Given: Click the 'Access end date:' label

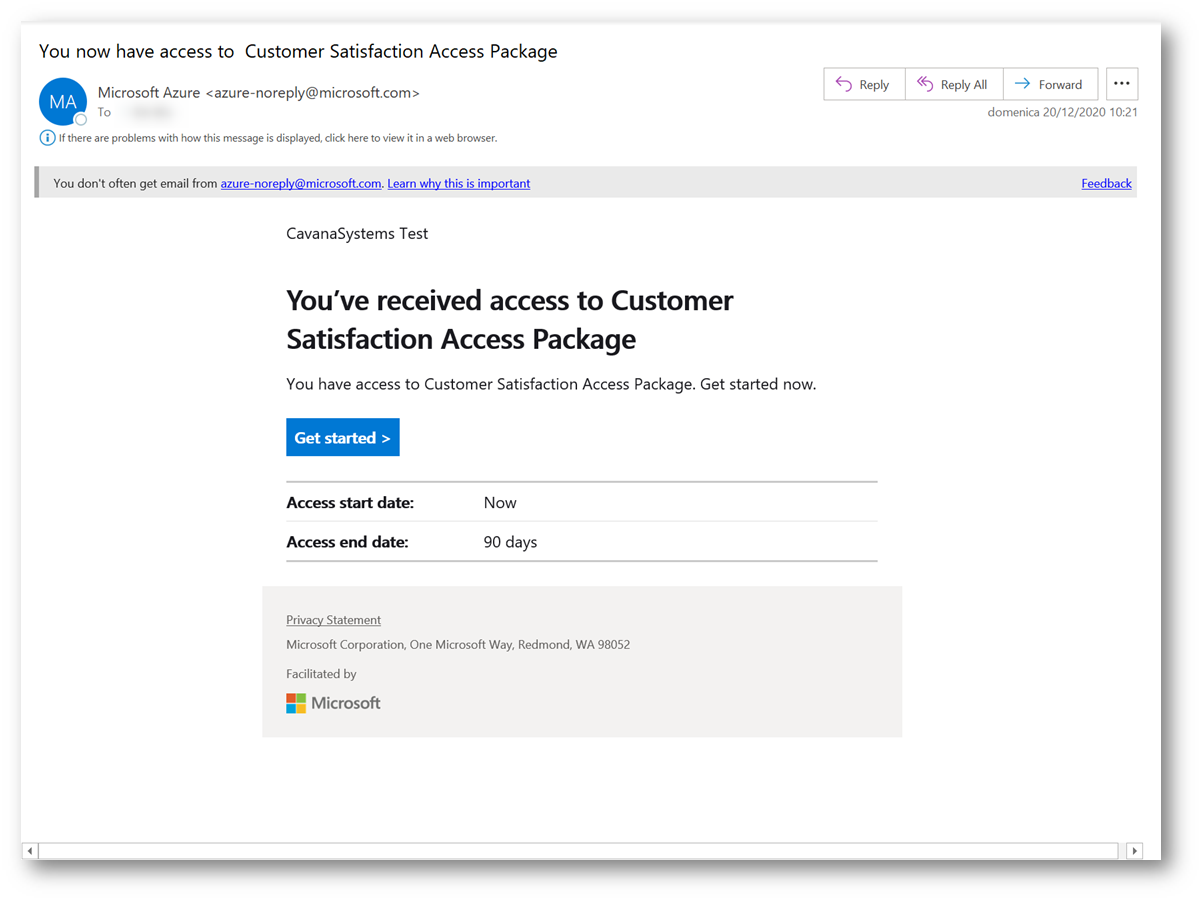Looking at the screenshot, I should (347, 542).
